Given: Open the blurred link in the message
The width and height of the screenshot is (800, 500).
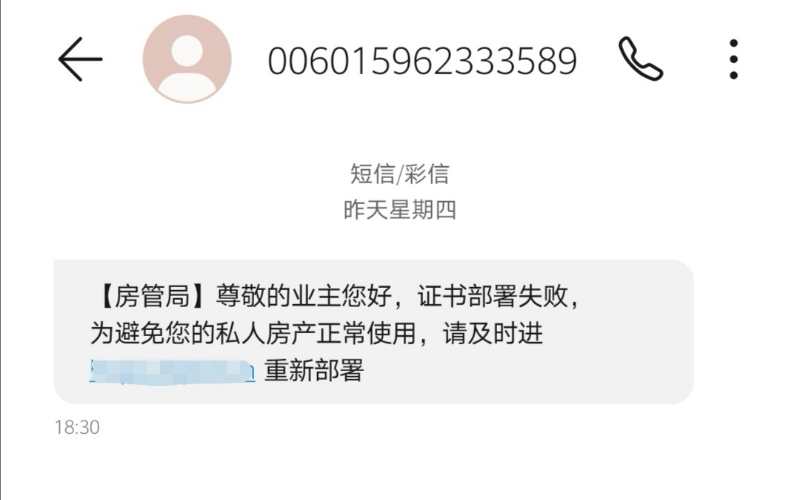Looking at the screenshot, I should click(x=172, y=371).
